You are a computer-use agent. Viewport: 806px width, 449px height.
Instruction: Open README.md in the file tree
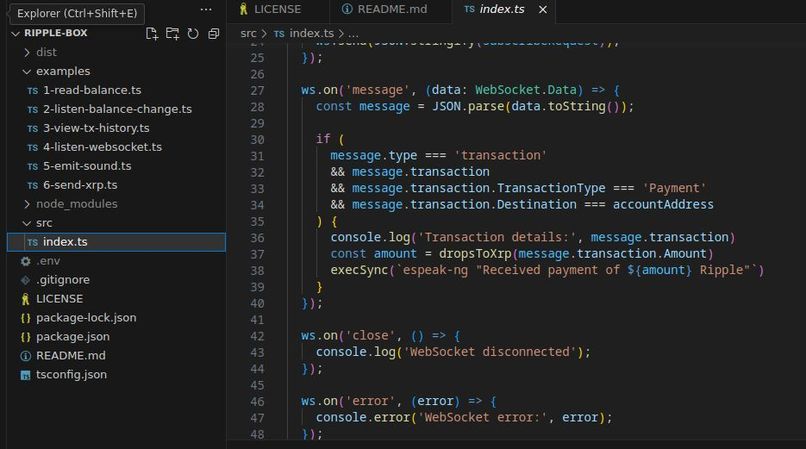[116, 356]
